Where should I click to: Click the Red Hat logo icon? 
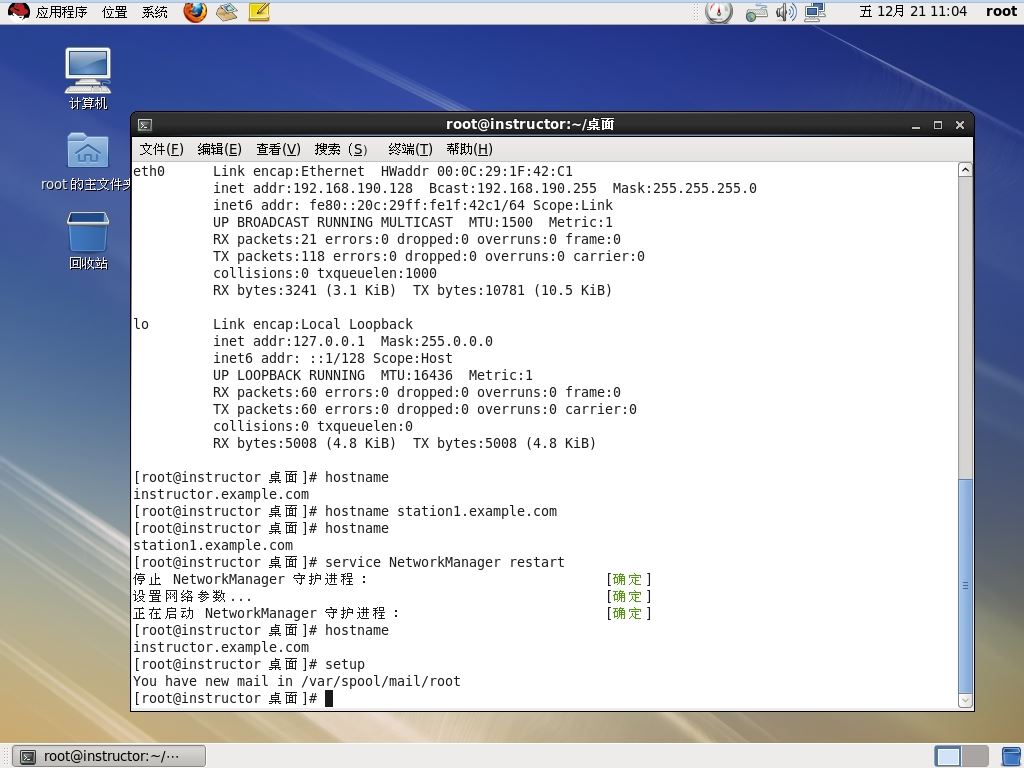point(18,12)
